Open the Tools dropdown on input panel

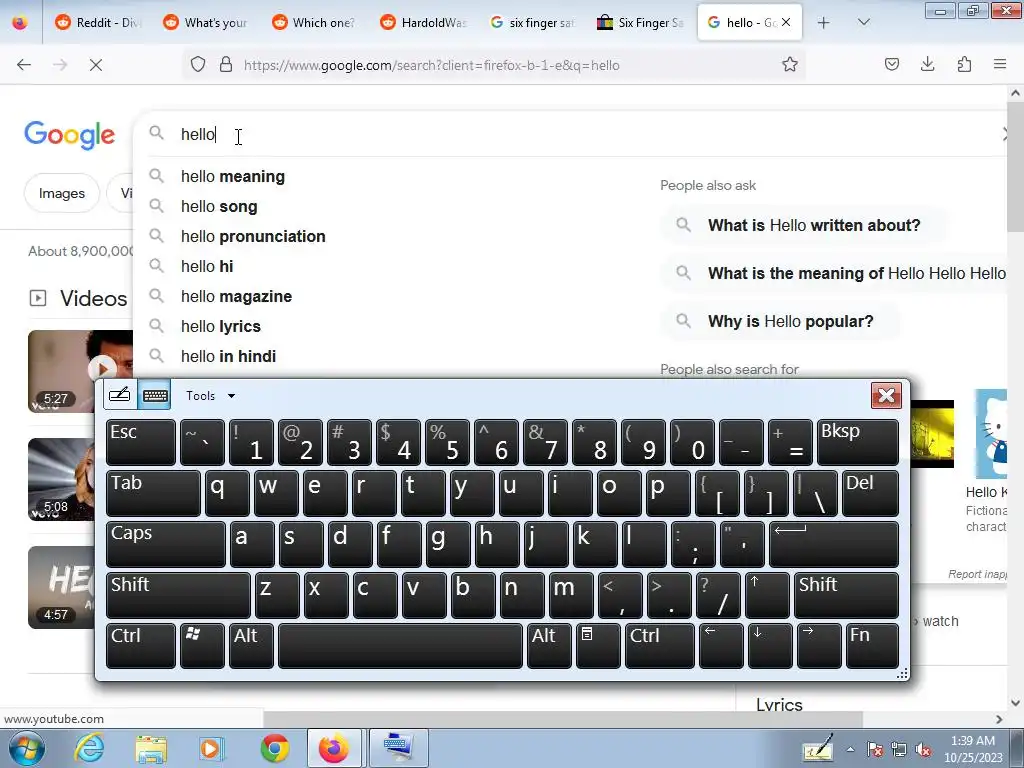pos(210,396)
